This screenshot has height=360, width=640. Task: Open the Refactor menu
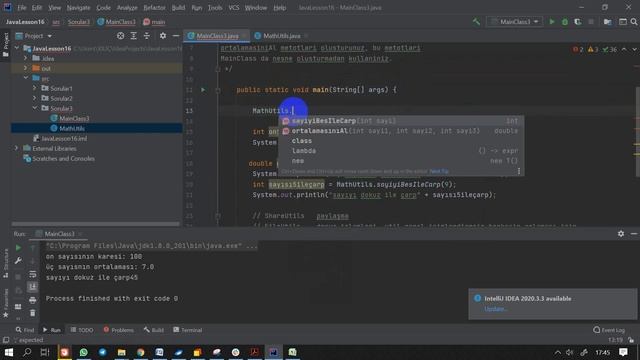154,7
